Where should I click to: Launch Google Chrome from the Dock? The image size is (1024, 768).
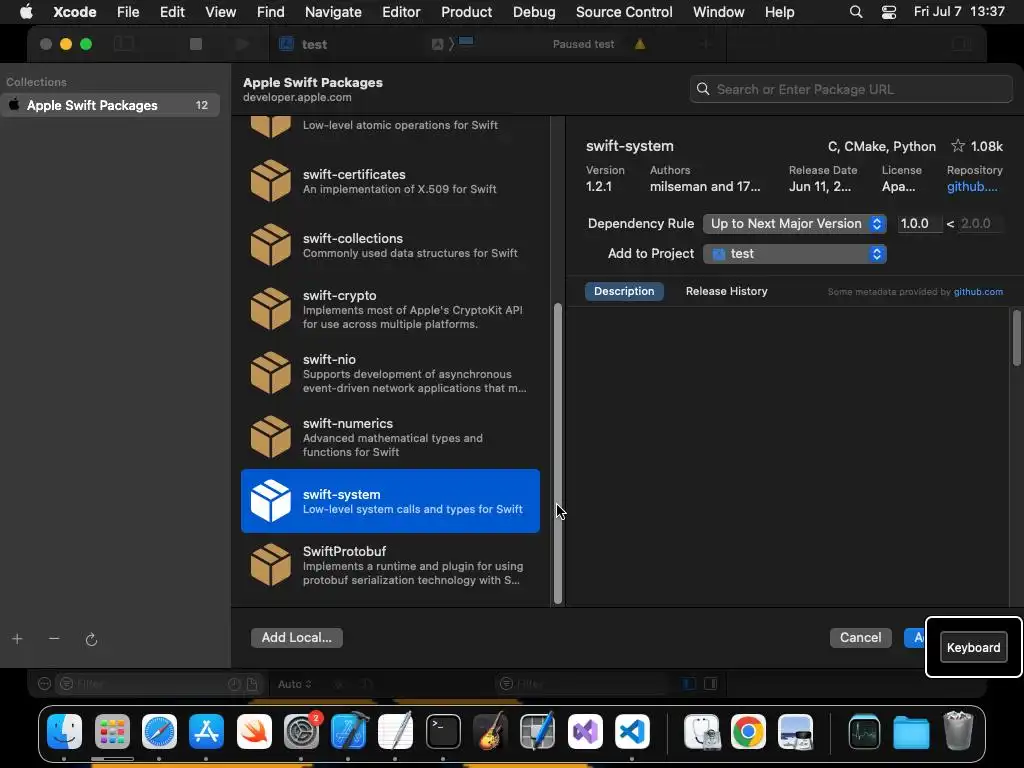(x=748, y=731)
